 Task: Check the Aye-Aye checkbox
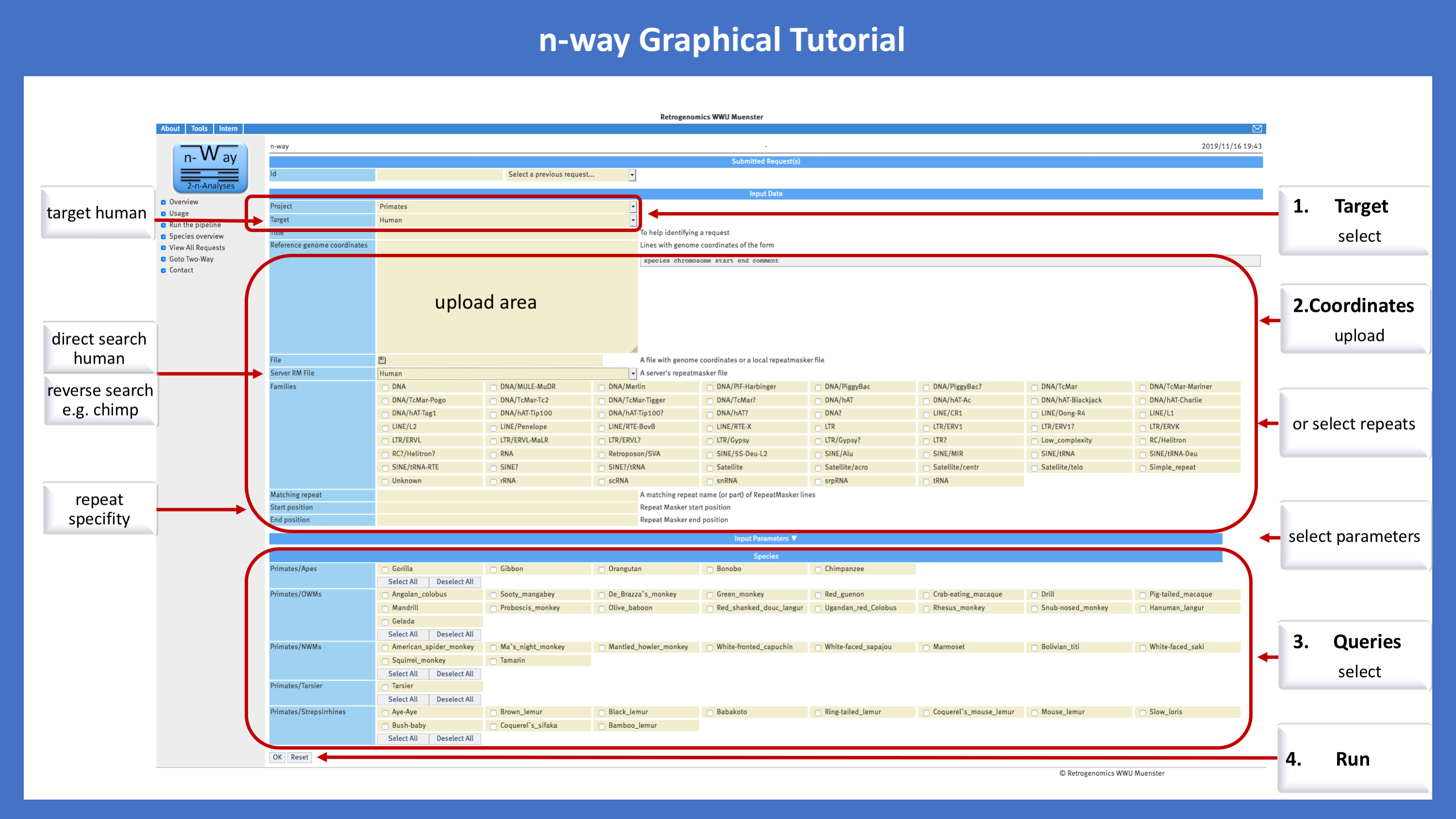coord(385,713)
